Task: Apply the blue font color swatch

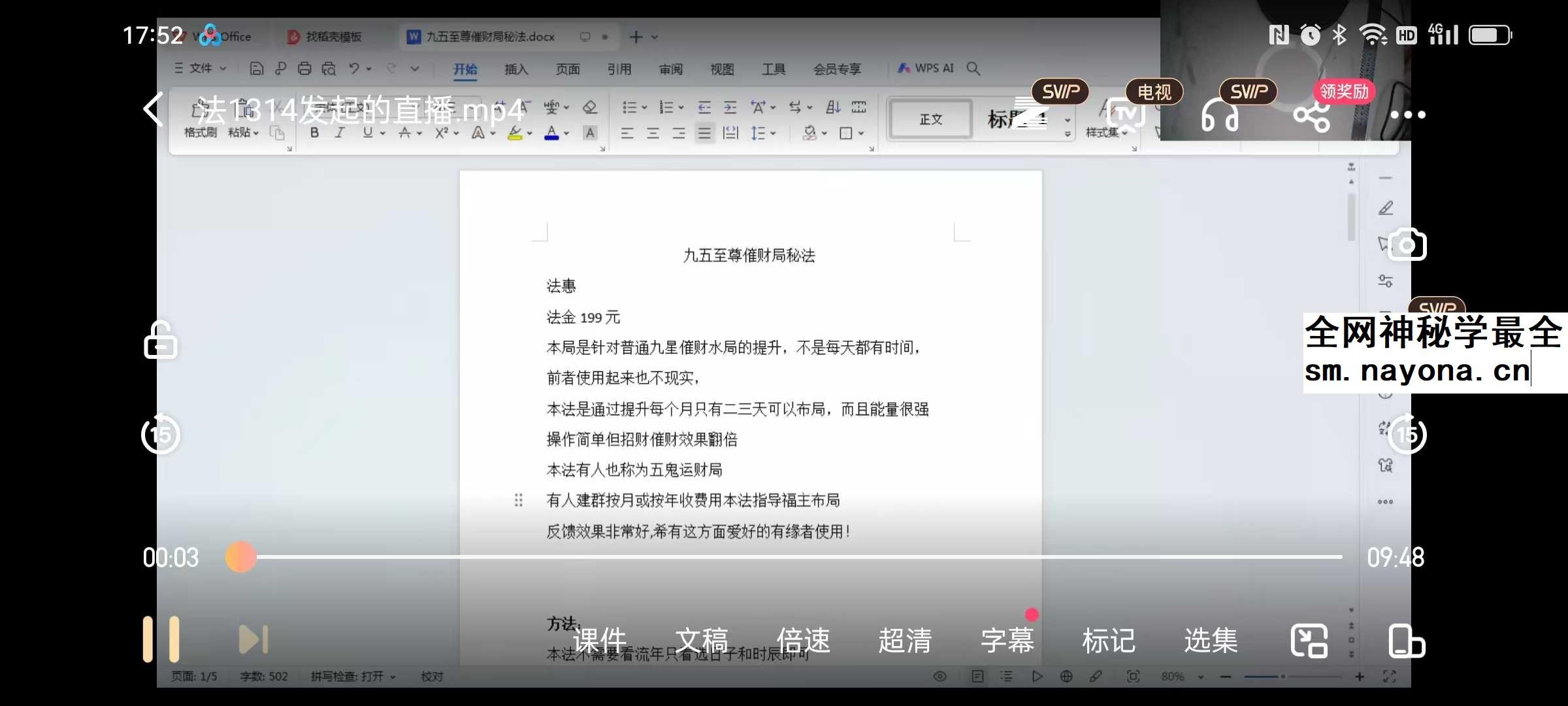Action: pos(551,133)
